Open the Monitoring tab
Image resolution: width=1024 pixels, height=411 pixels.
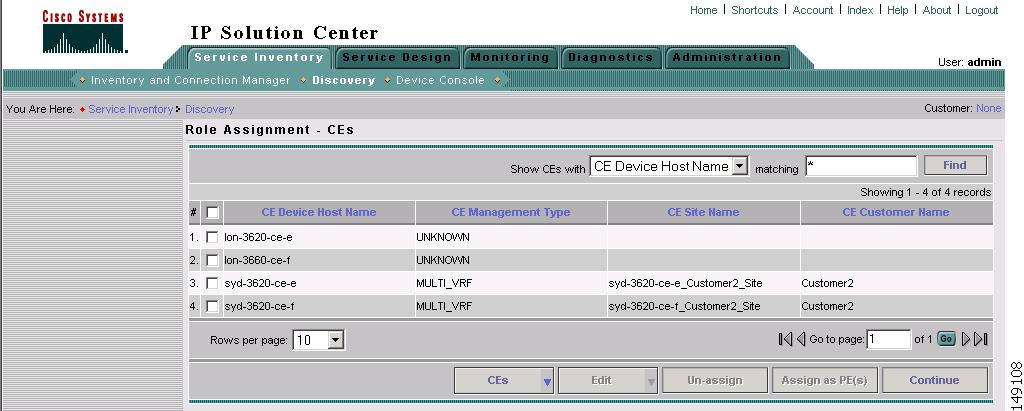tap(510, 58)
